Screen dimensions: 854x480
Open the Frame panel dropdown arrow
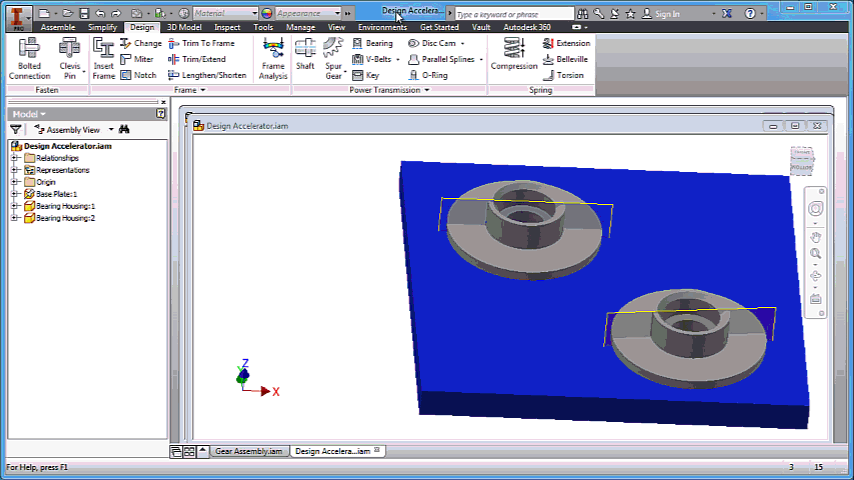[x=203, y=90]
